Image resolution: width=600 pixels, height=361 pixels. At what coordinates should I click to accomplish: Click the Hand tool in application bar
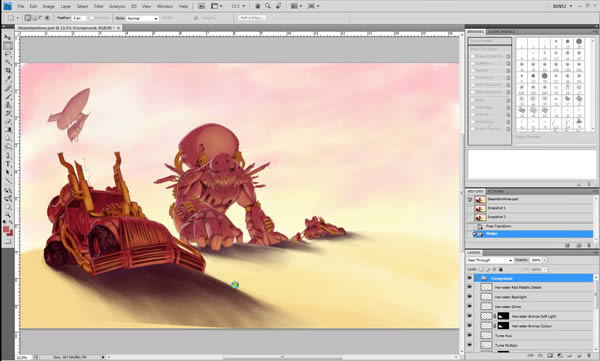pyautogui.click(x=258, y=6)
